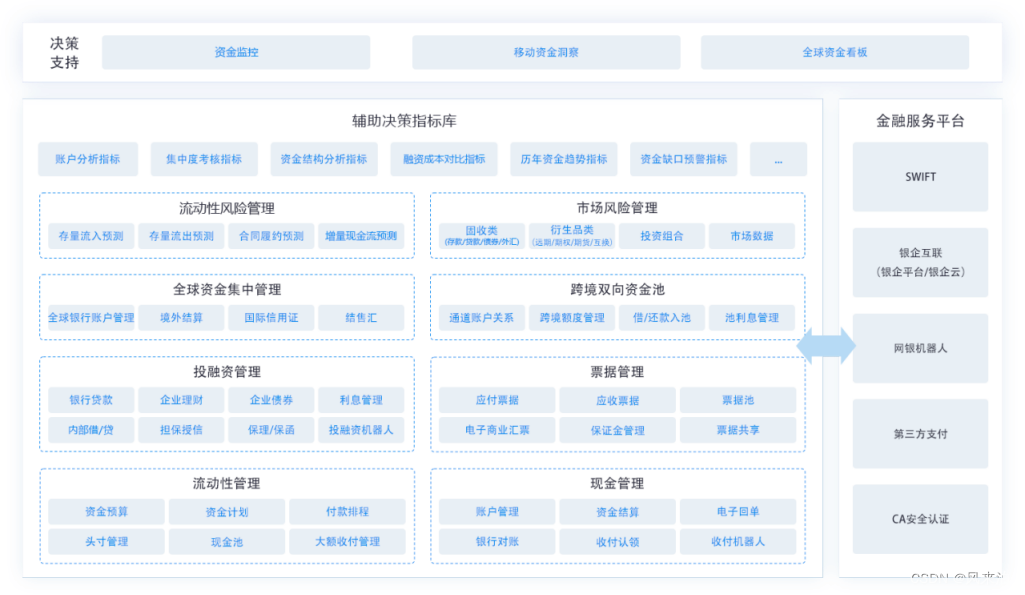
Task: Click 投资组合 box
Action: pos(662,236)
